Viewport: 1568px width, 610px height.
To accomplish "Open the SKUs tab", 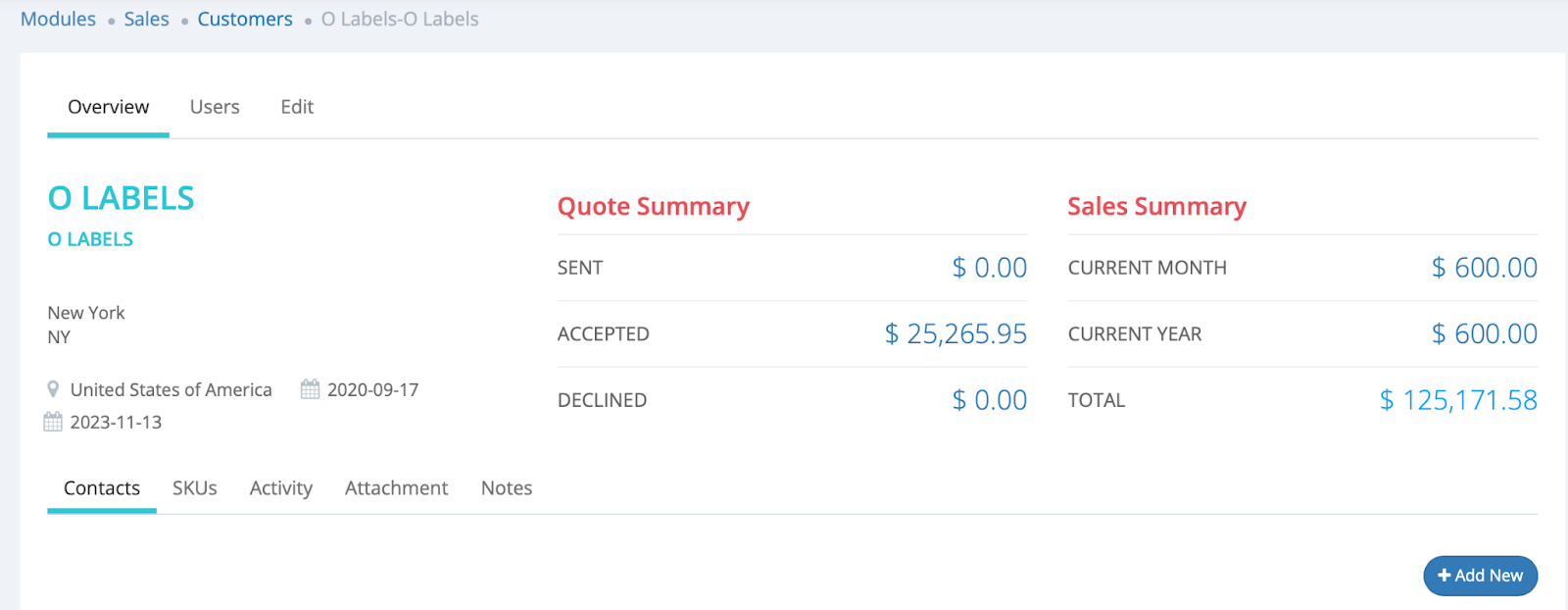I will click(195, 488).
